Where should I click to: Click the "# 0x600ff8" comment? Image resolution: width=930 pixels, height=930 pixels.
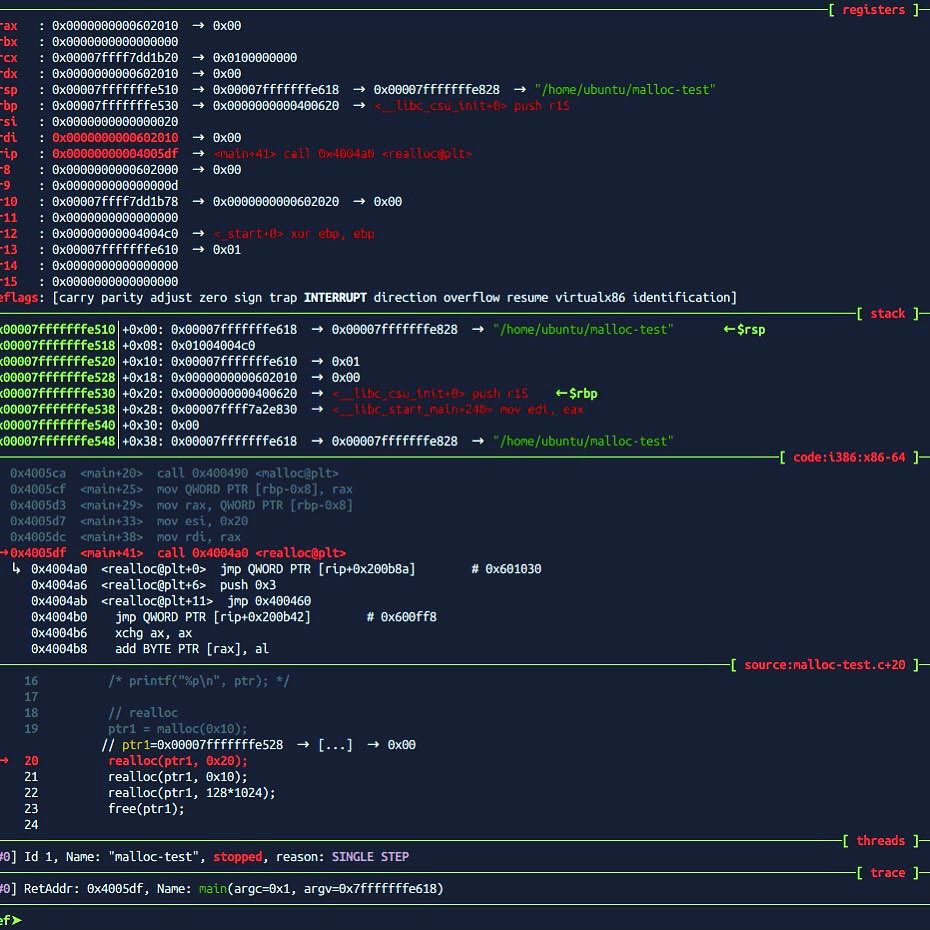click(402, 617)
